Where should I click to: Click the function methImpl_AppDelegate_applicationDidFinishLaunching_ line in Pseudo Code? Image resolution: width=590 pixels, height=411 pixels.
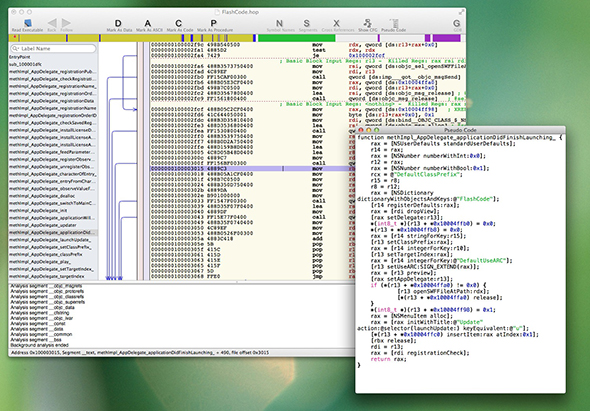pyautogui.click(x=460, y=138)
